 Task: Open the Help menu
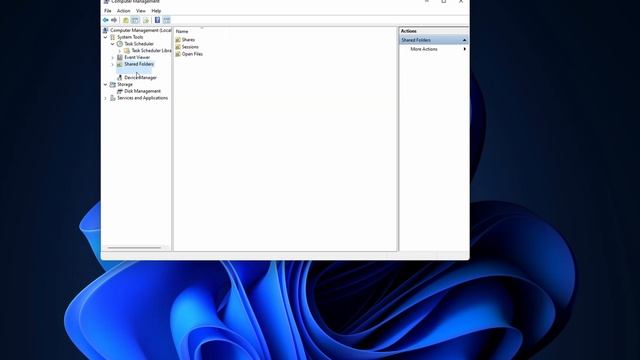tap(156, 11)
